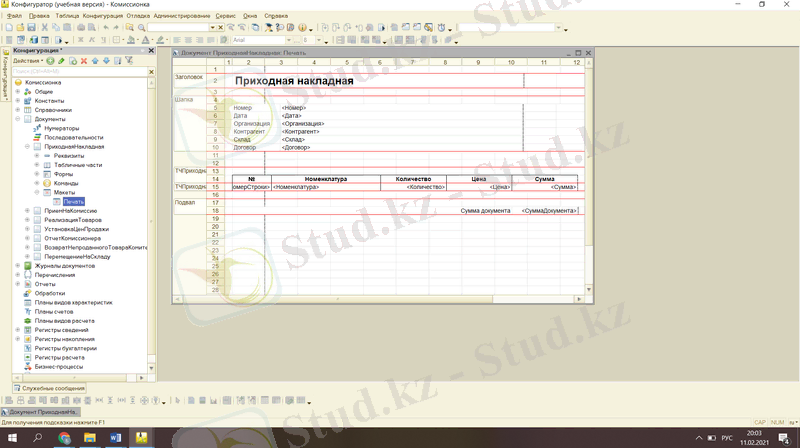Click the red delete icon in Configuration panel

(x=84, y=61)
